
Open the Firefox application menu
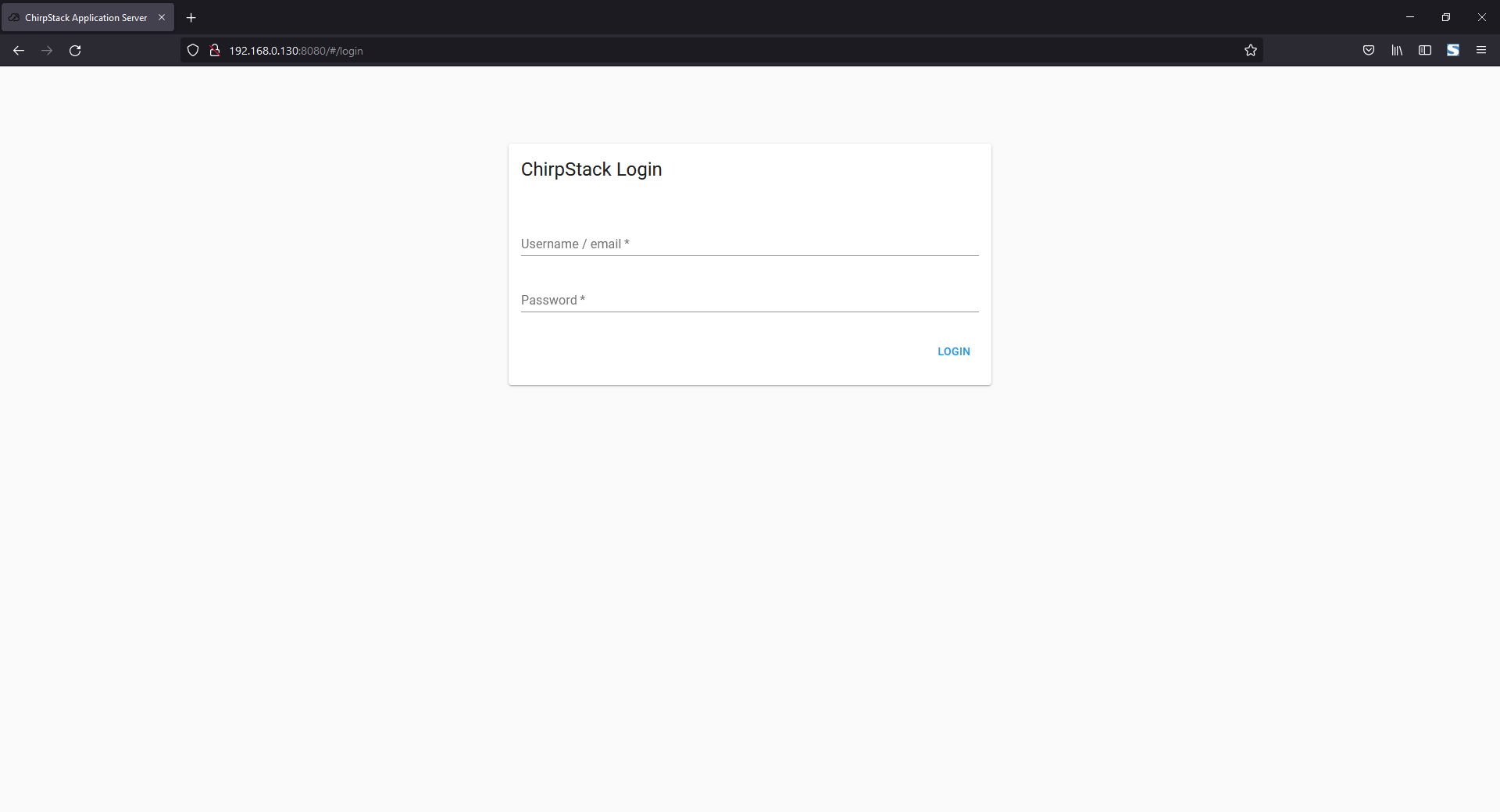(1481, 50)
